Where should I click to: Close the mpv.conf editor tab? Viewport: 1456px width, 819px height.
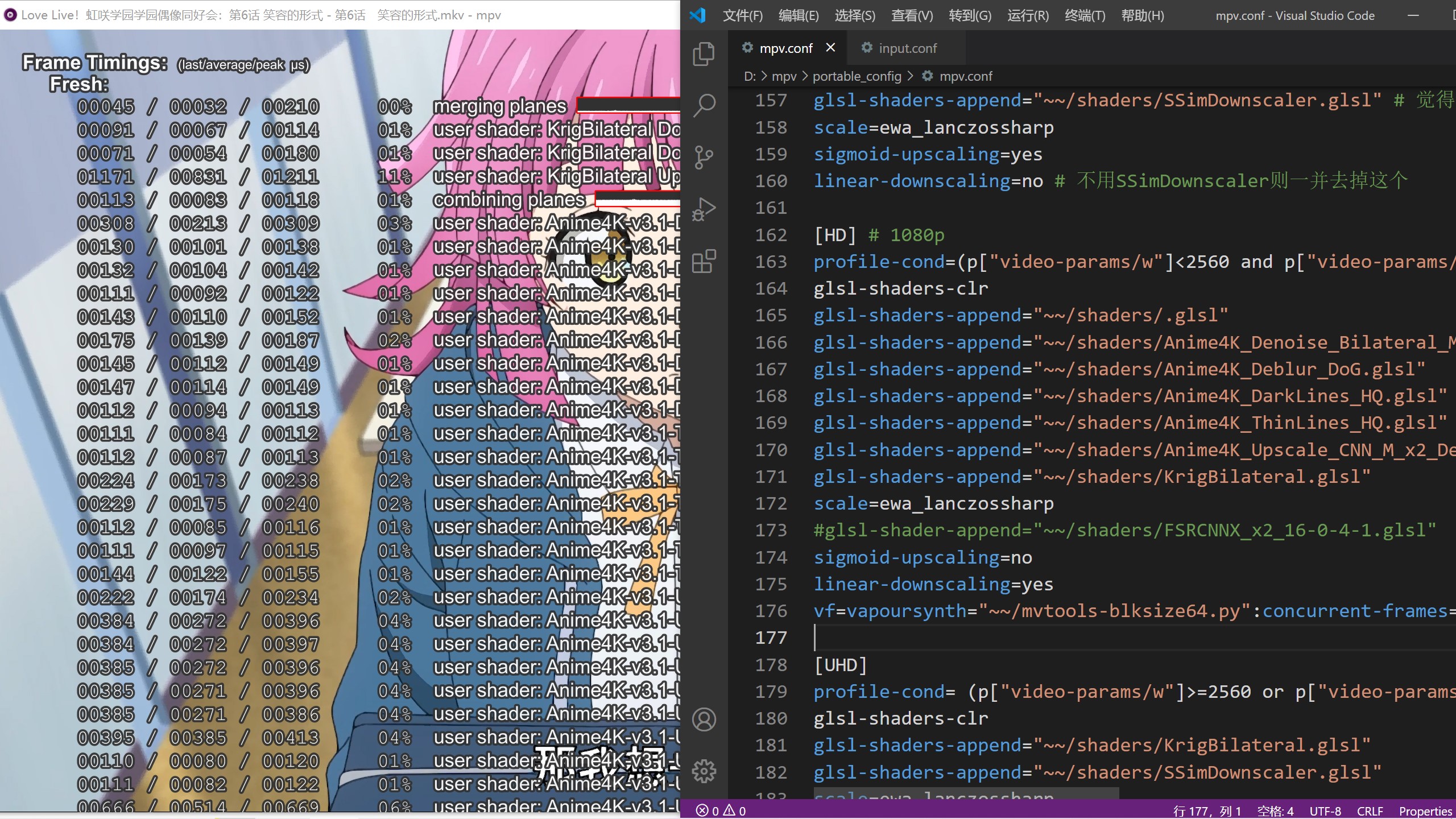[x=830, y=48]
